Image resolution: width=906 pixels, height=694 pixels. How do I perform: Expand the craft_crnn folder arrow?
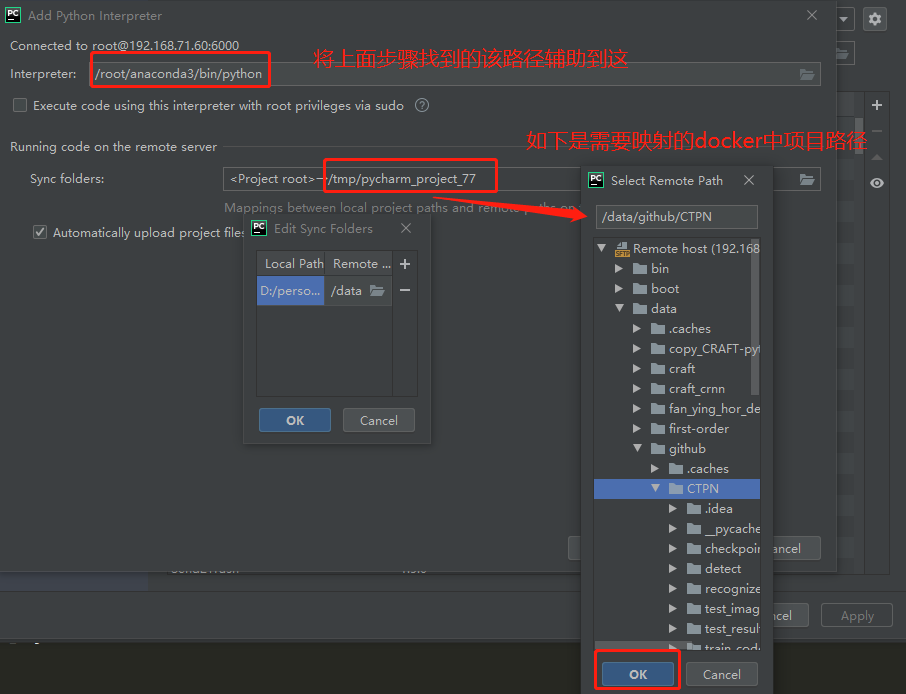tap(637, 388)
